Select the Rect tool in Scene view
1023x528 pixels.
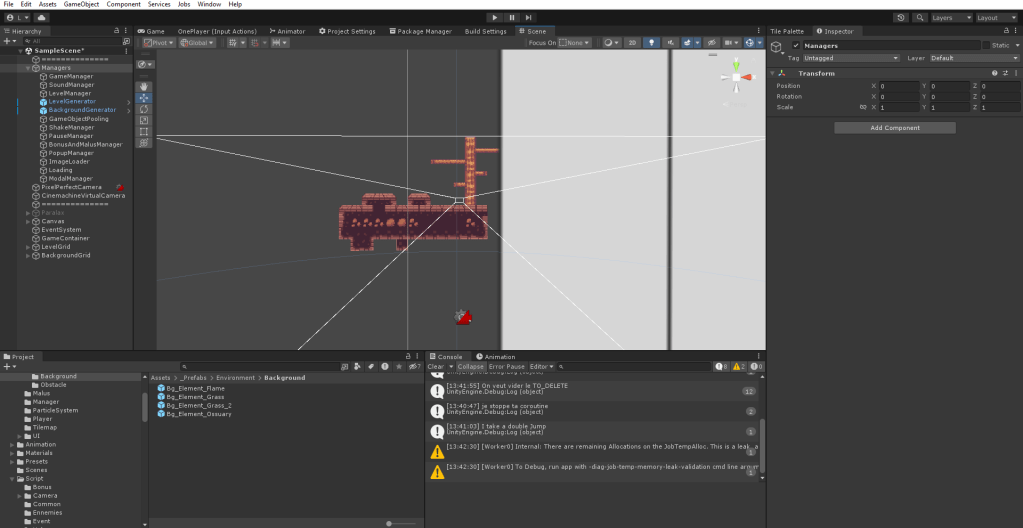(144, 132)
